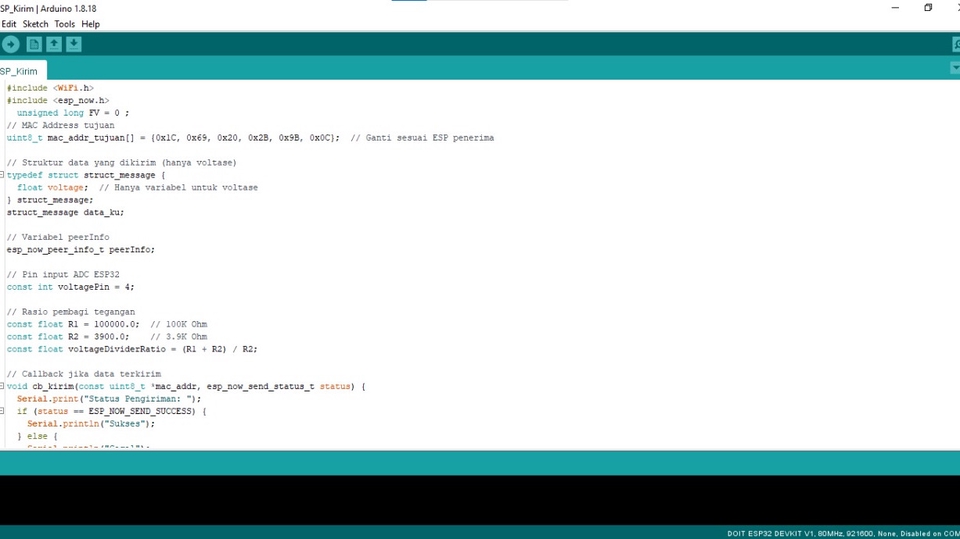Screen dimensions: 960x539
Task: Open the Tools menu
Action: [x=64, y=24]
